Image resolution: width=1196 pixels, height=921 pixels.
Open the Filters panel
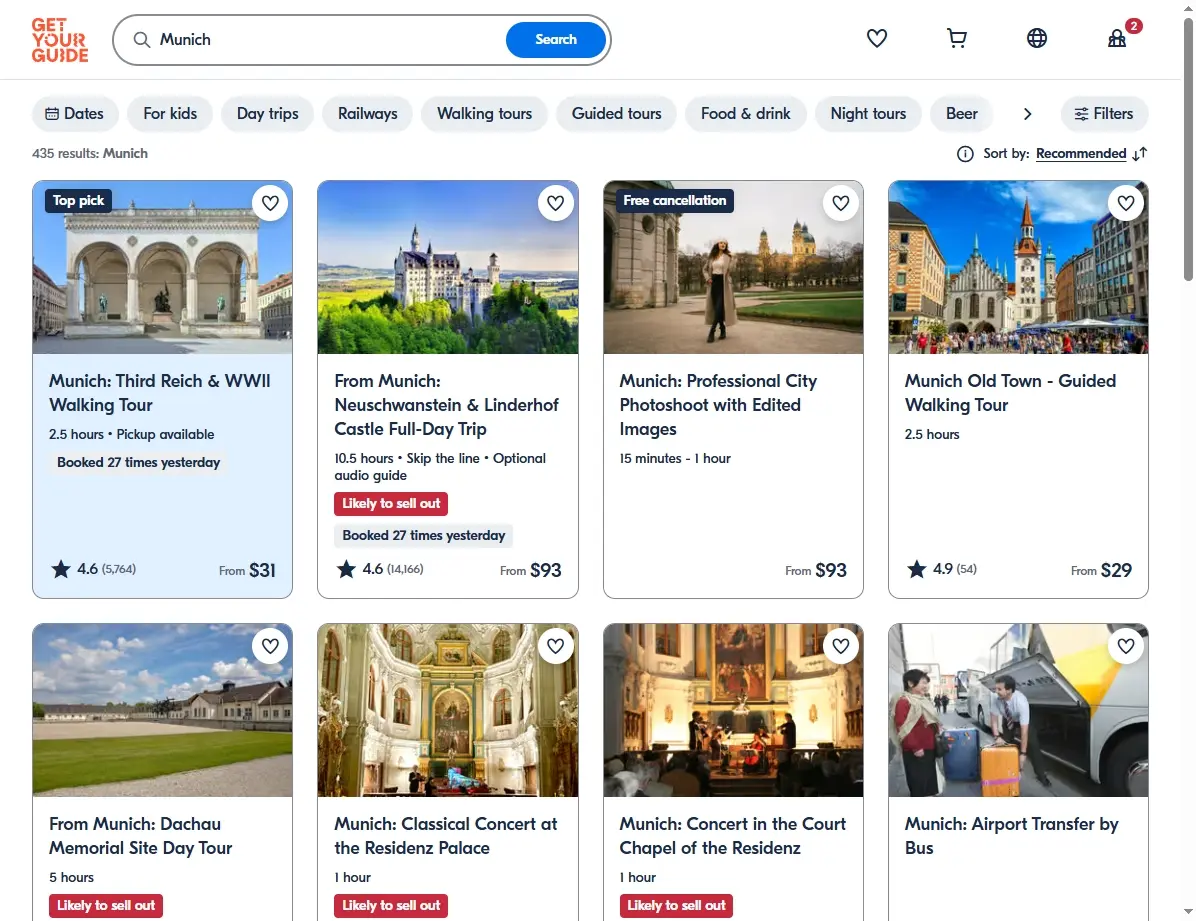coord(1104,114)
